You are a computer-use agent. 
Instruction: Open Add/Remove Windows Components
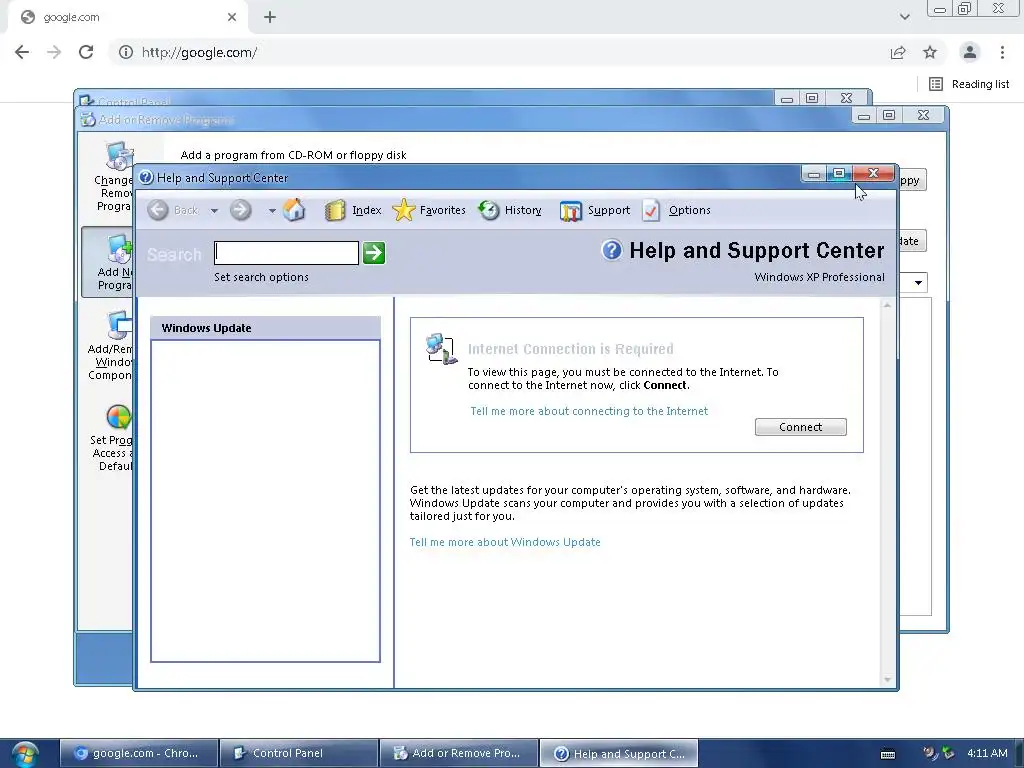coord(110,346)
